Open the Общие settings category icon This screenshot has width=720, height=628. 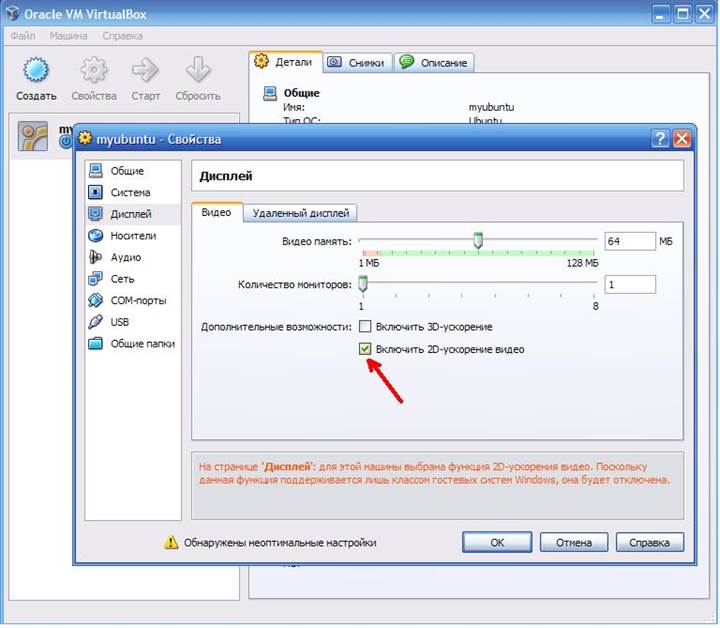[x=96, y=171]
